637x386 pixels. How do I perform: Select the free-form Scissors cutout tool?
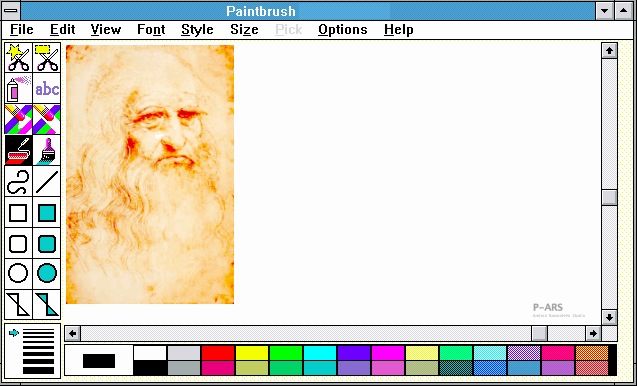18,58
